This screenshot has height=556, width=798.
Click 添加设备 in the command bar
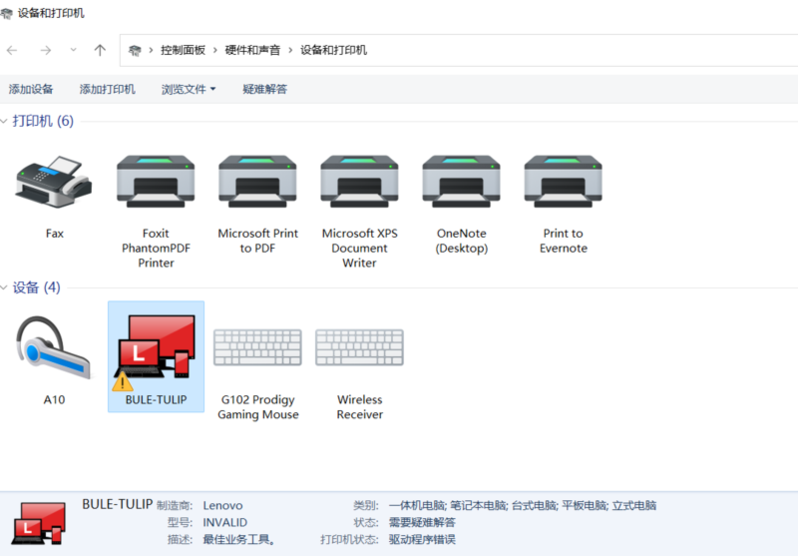pyautogui.click(x=31, y=89)
